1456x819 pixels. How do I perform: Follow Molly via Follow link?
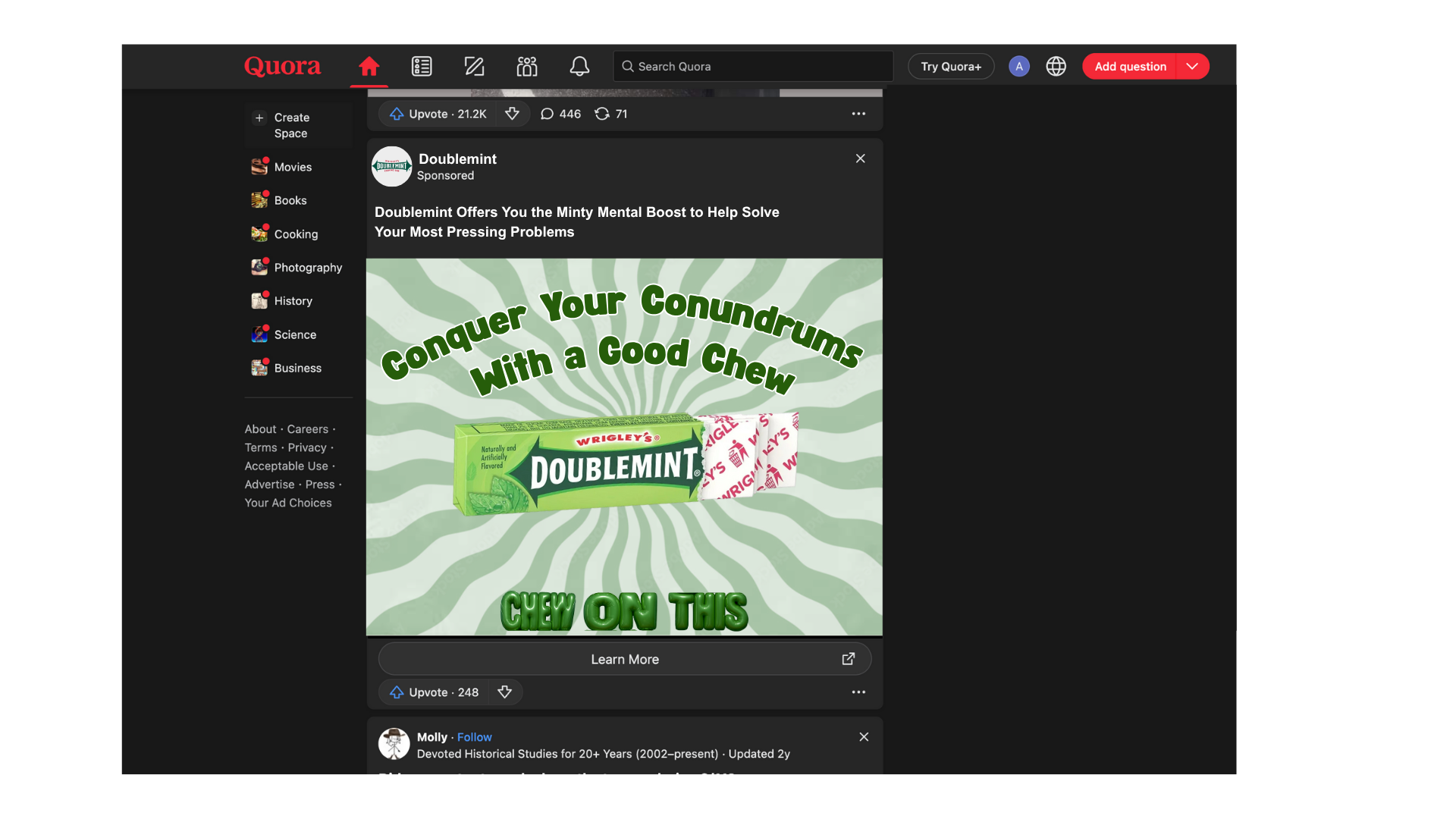tap(474, 737)
